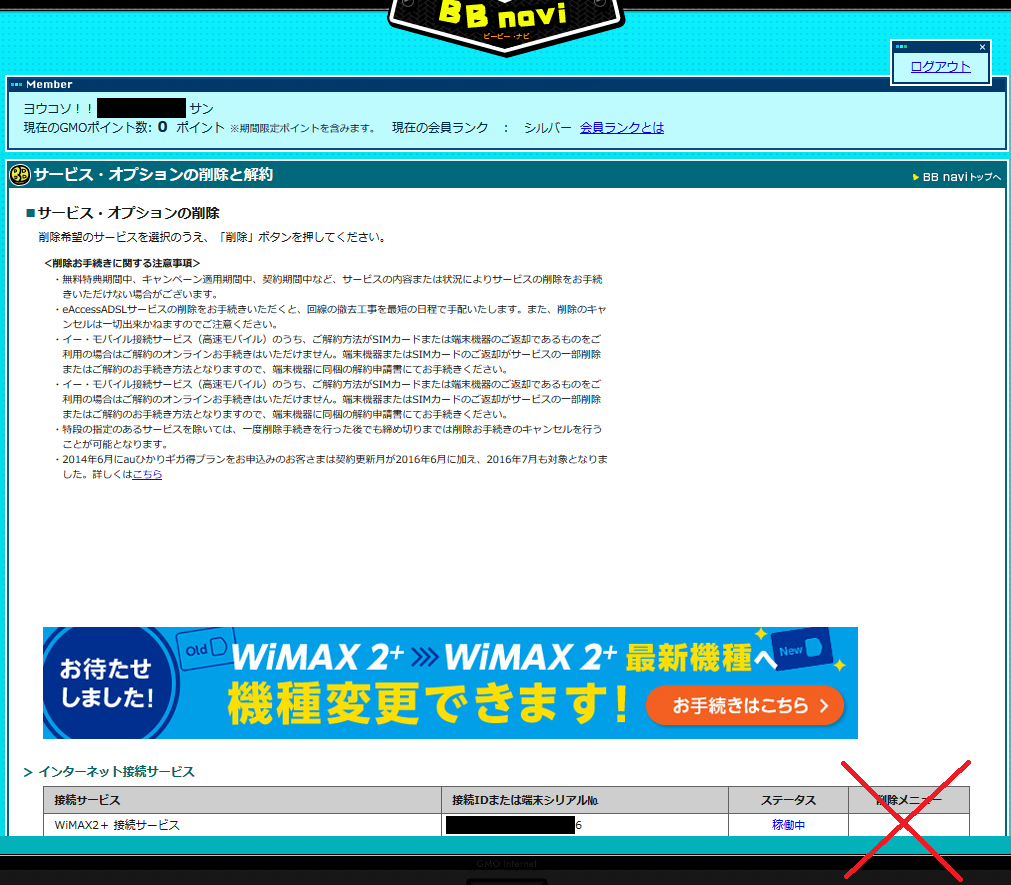Image resolution: width=1011 pixels, height=885 pixels.
Task: Click the Old badge on banner
Action: [205, 648]
